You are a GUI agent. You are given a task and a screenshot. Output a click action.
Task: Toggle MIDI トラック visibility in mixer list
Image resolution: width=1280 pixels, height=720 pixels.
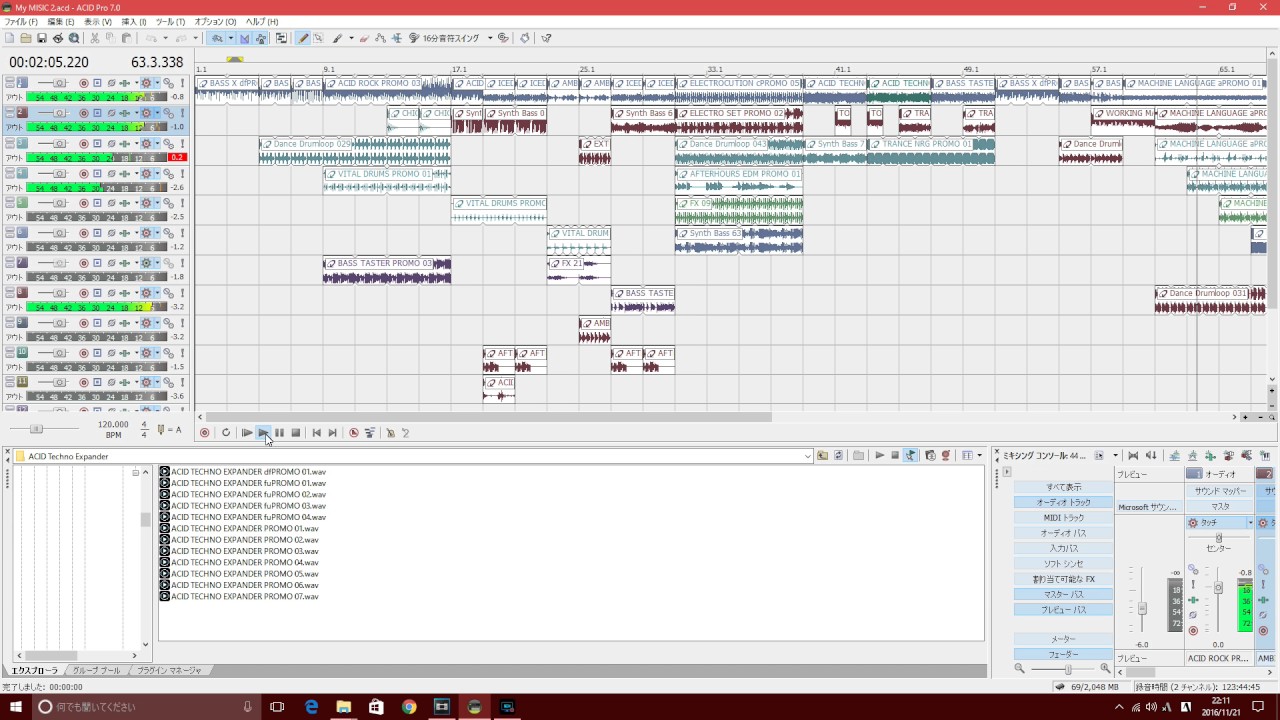tap(1063, 518)
